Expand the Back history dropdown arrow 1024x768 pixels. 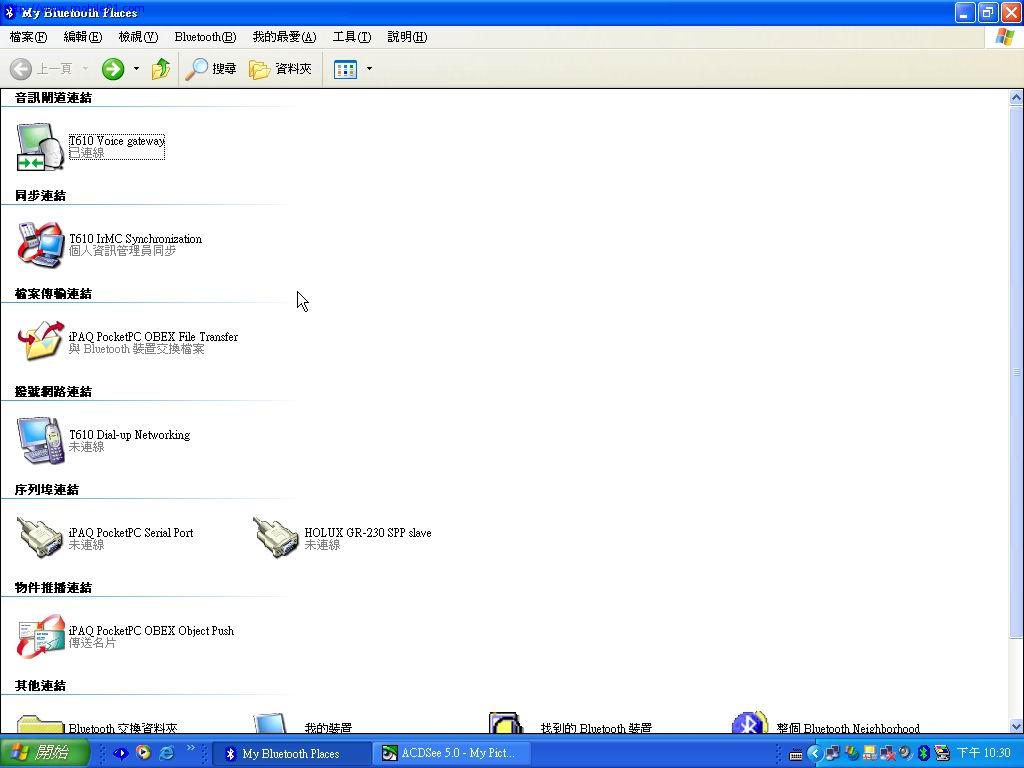pos(85,69)
